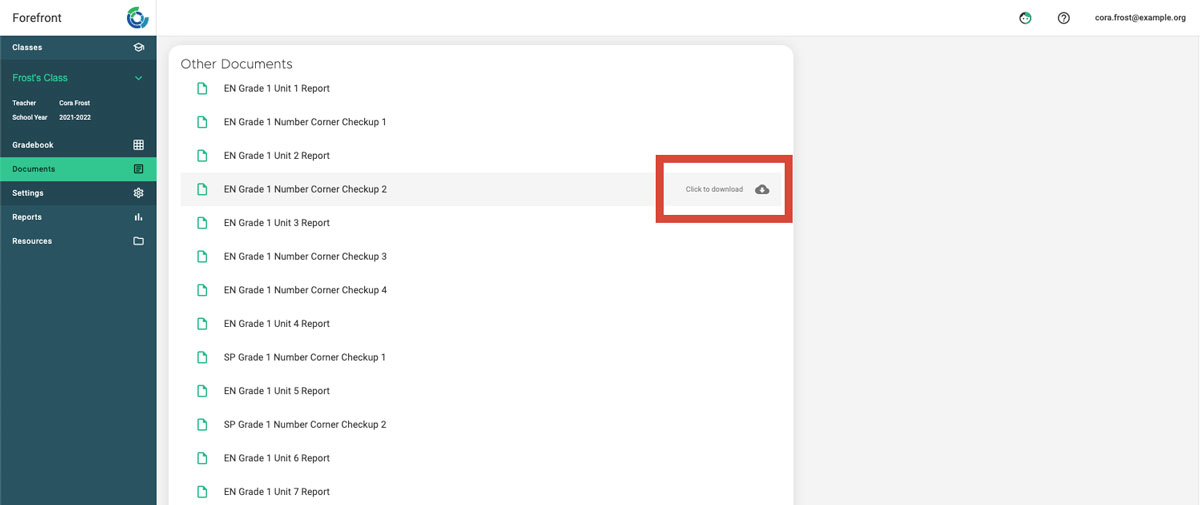
Task: Open the Reports menu item
Action: click(78, 217)
